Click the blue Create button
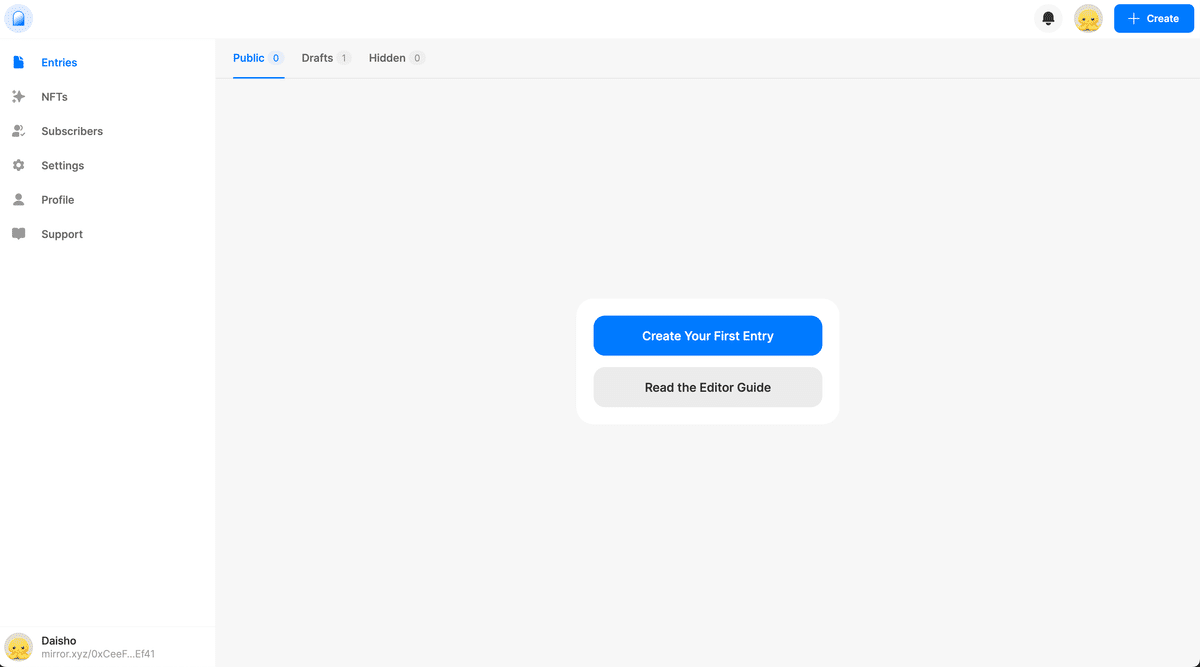This screenshot has height=667, width=1200. point(1153,18)
